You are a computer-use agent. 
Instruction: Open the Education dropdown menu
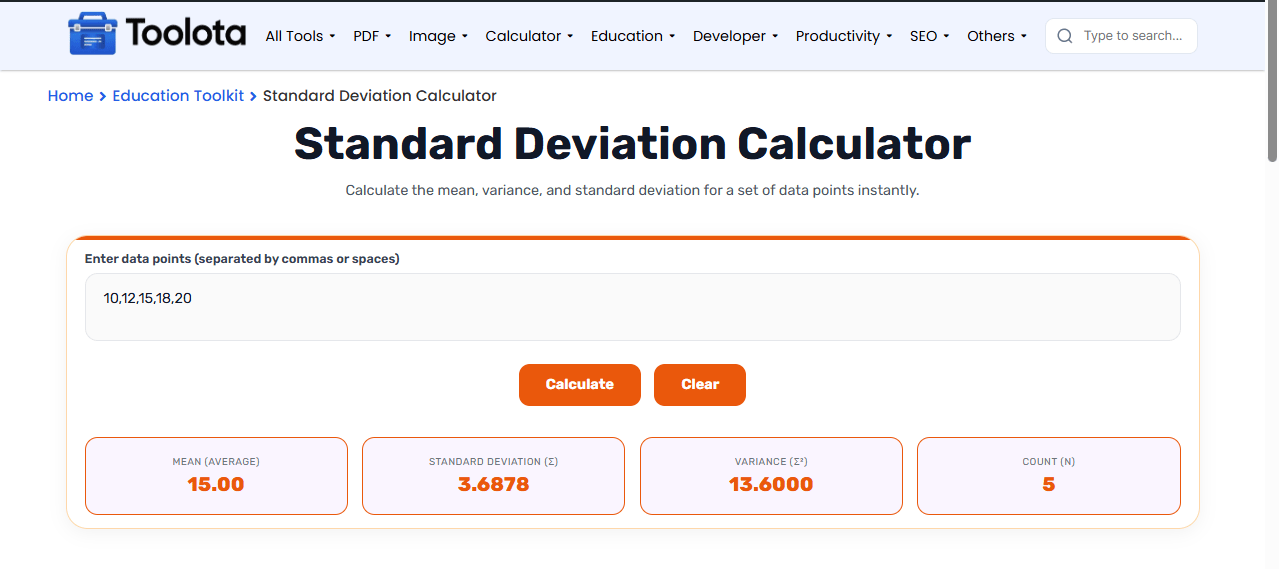[633, 36]
